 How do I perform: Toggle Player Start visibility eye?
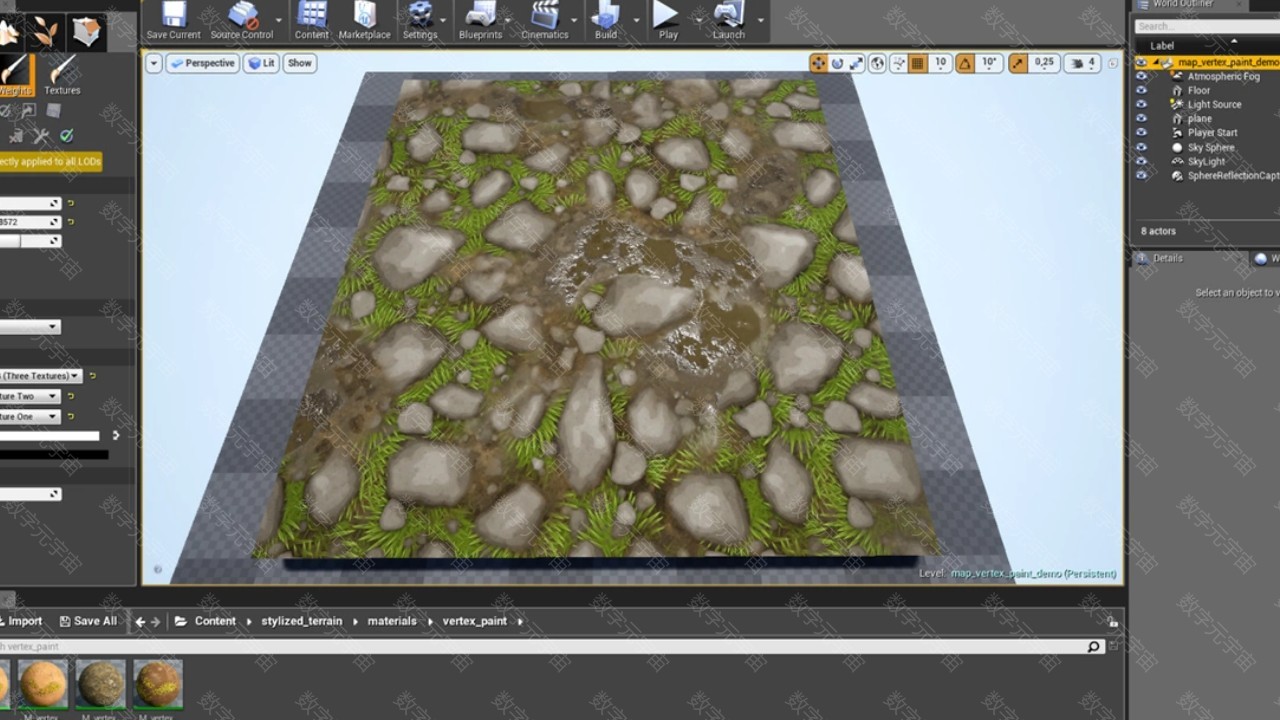click(1141, 132)
